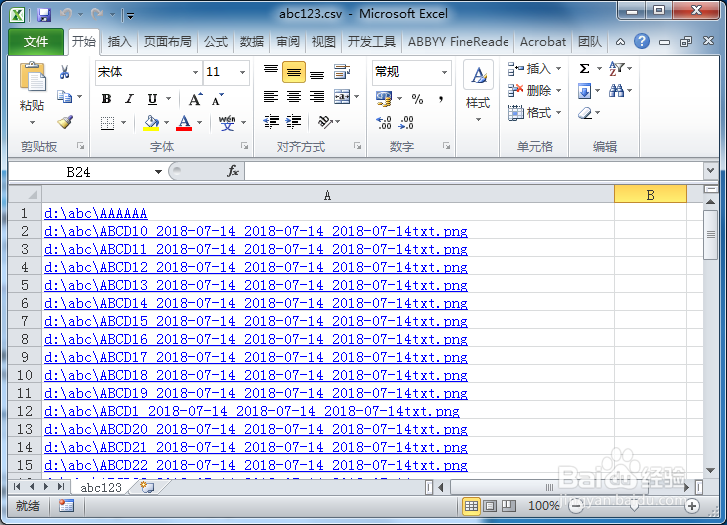Image resolution: width=727 pixels, height=525 pixels.
Task: Click the vertical scrollbar thumb
Action: pyautogui.click(x=710, y=235)
